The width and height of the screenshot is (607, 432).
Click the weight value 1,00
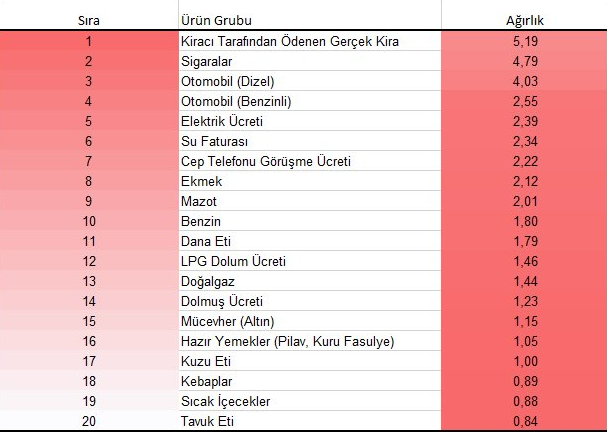click(x=524, y=362)
